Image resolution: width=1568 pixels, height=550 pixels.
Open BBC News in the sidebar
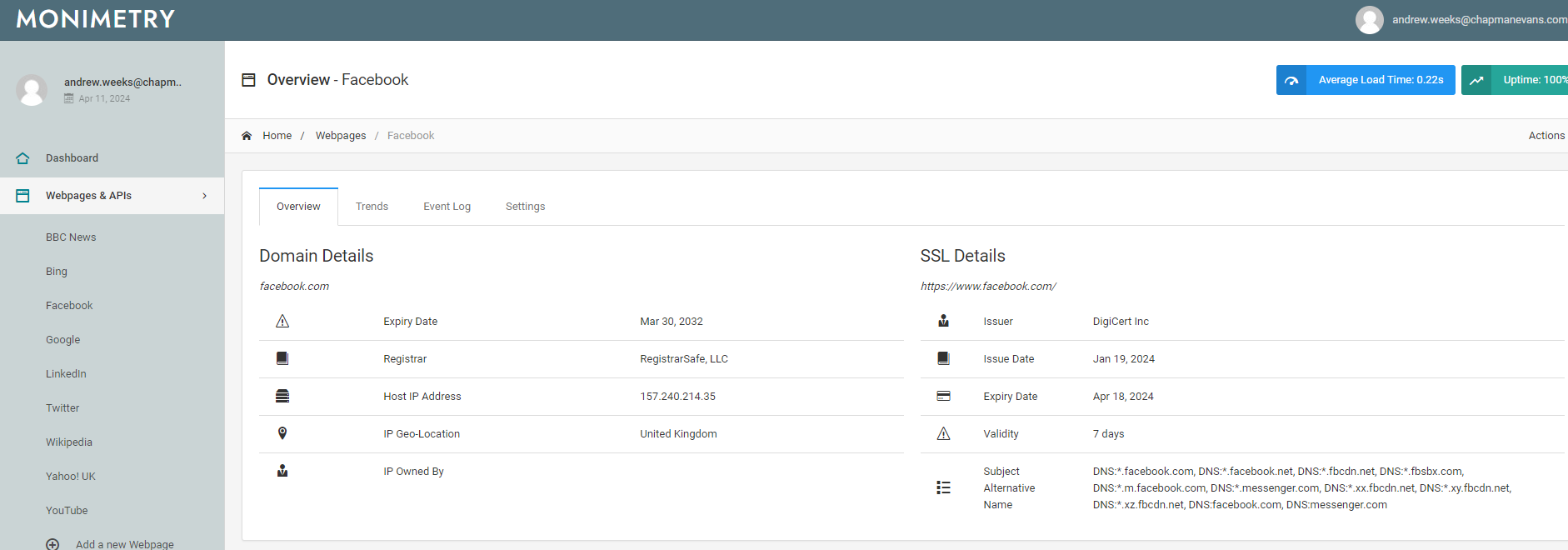(71, 237)
